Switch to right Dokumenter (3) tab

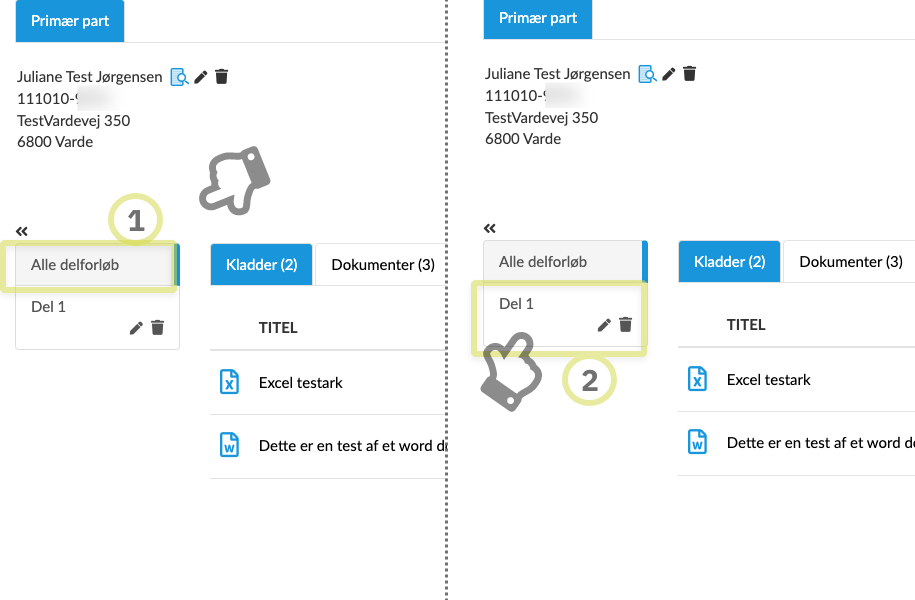(851, 262)
